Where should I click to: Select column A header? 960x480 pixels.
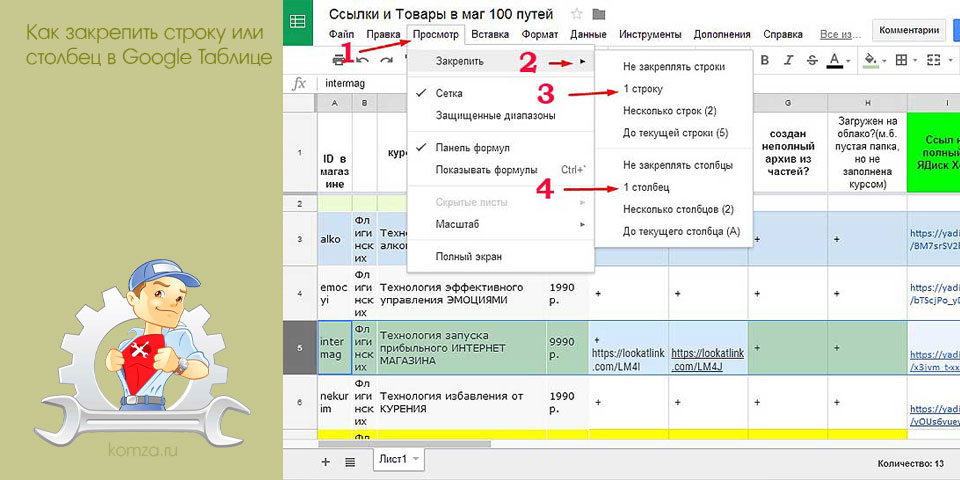[335, 103]
